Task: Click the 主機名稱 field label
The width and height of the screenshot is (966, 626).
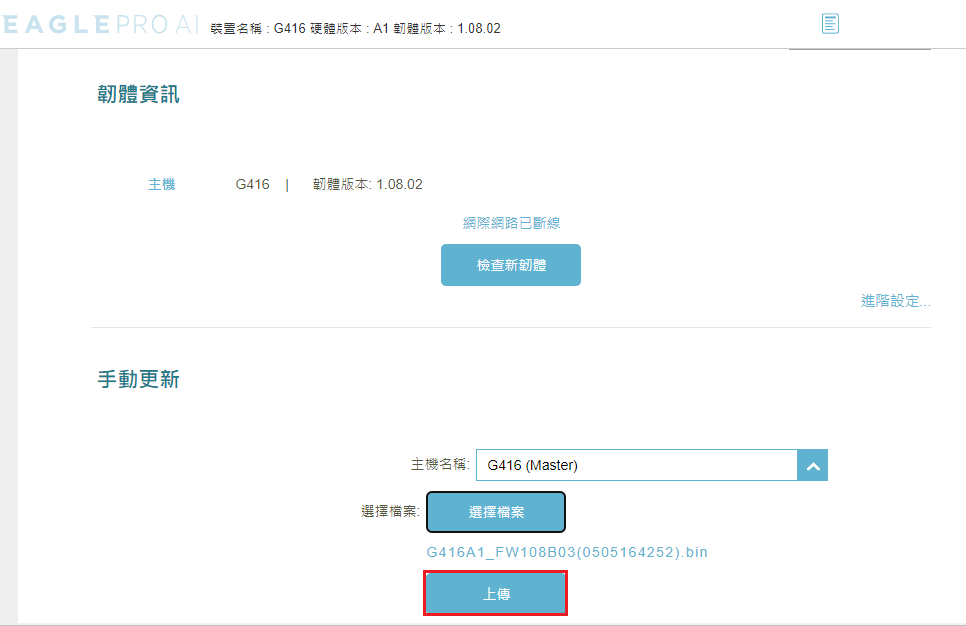Action: (440, 465)
